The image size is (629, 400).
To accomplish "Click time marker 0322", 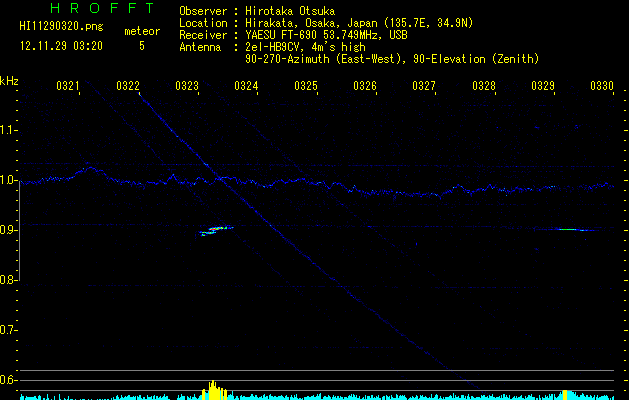I will [x=128, y=86].
